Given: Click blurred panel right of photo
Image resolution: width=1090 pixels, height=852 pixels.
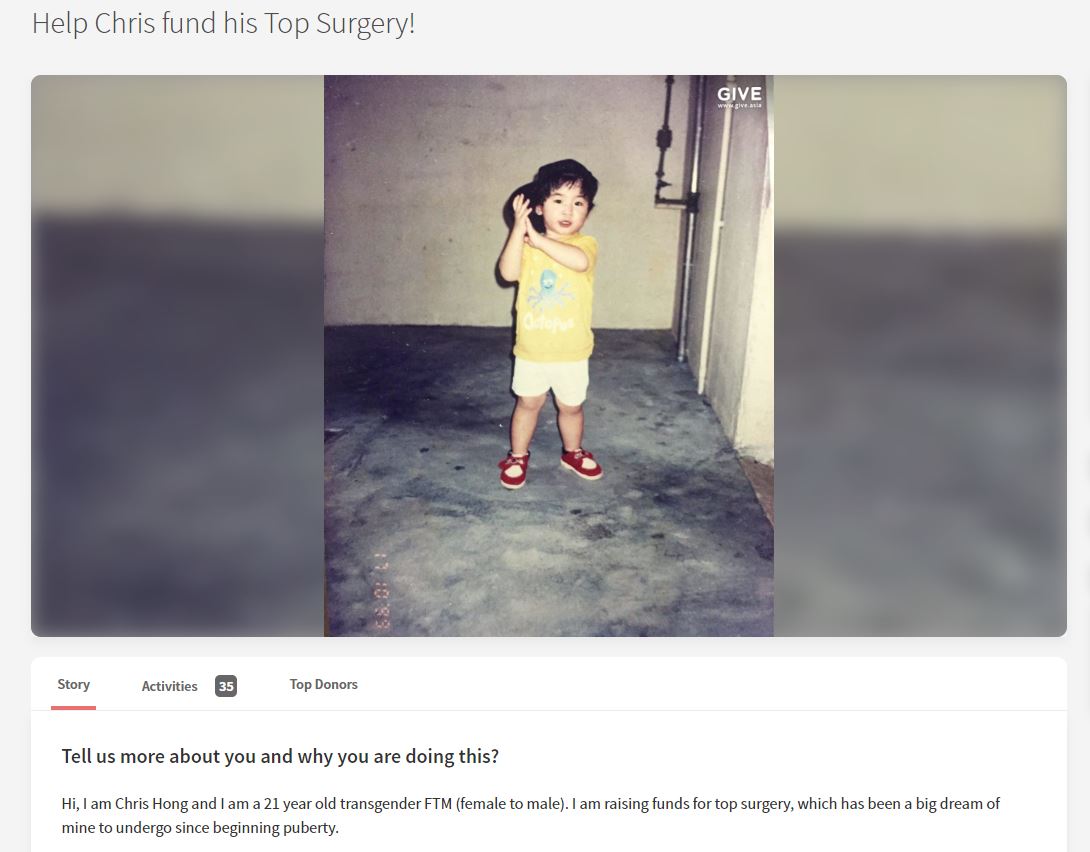Looking at the screenshot, I should pos(920,356).
